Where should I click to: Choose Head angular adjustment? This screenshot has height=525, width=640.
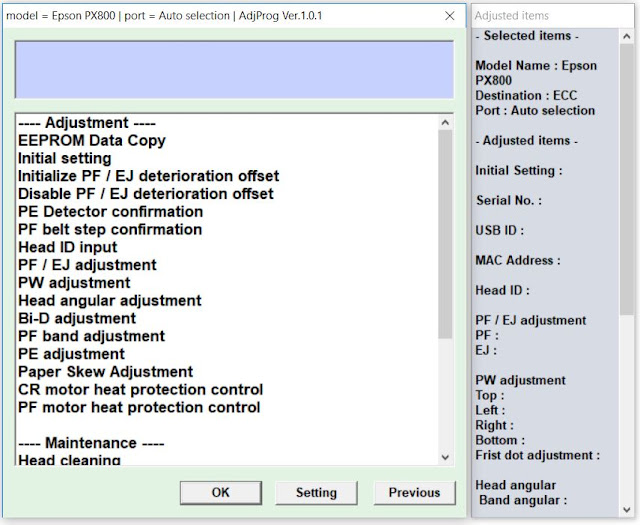point(110,301)
